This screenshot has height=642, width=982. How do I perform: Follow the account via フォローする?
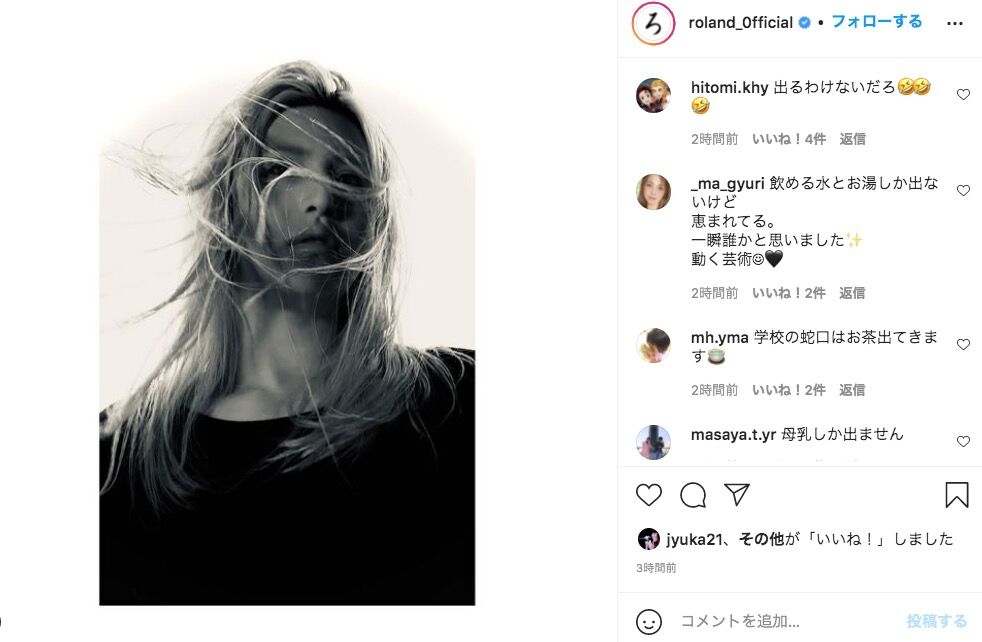[x=877, y=22]
